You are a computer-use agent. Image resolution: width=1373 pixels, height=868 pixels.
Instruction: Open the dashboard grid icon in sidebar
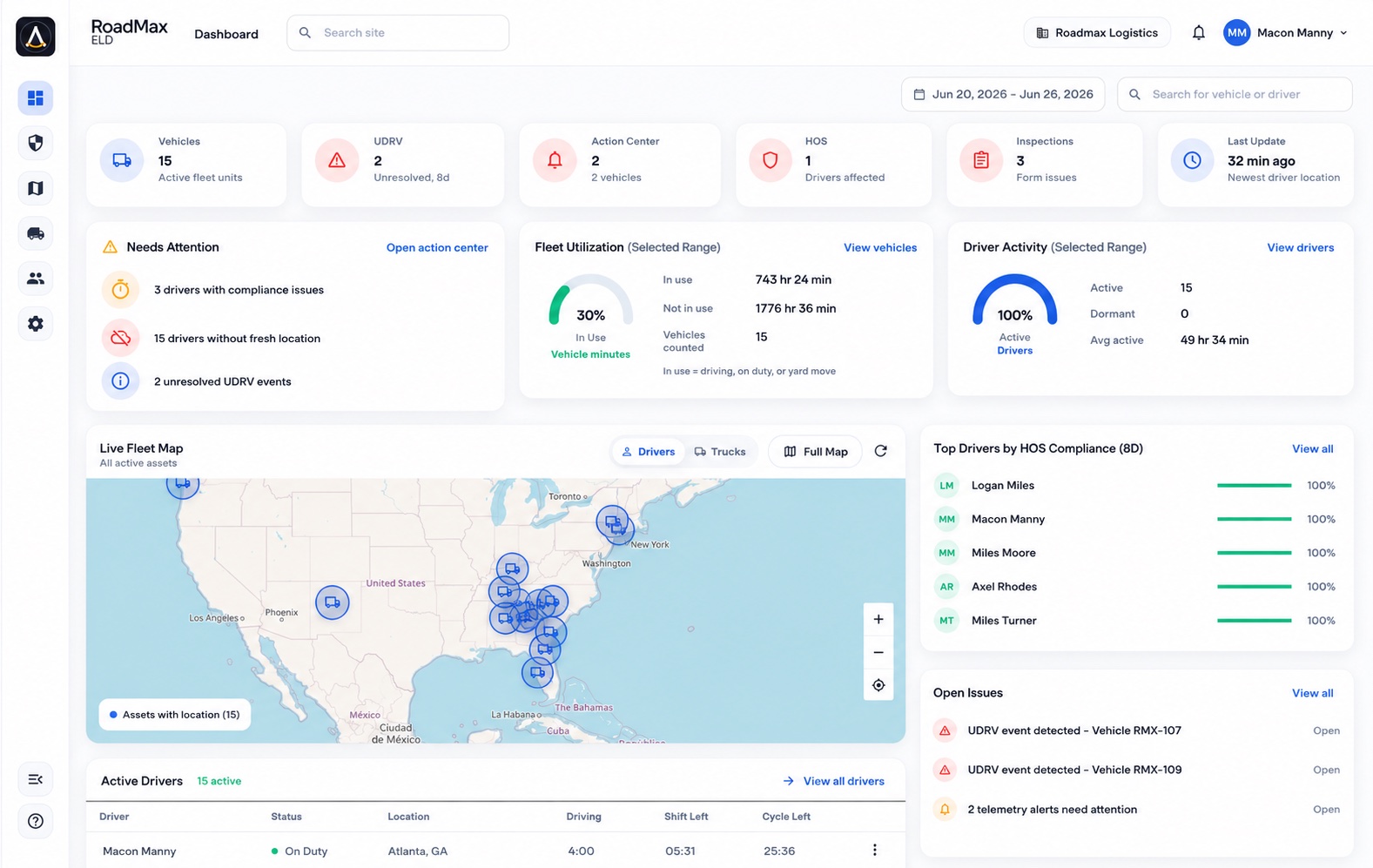(x=36, y=98)
